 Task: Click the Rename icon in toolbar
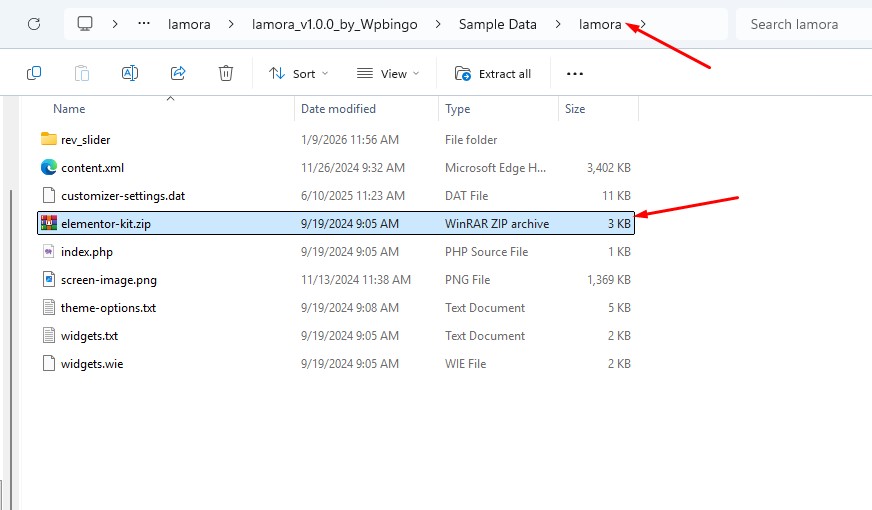click(x=130, y=73)
